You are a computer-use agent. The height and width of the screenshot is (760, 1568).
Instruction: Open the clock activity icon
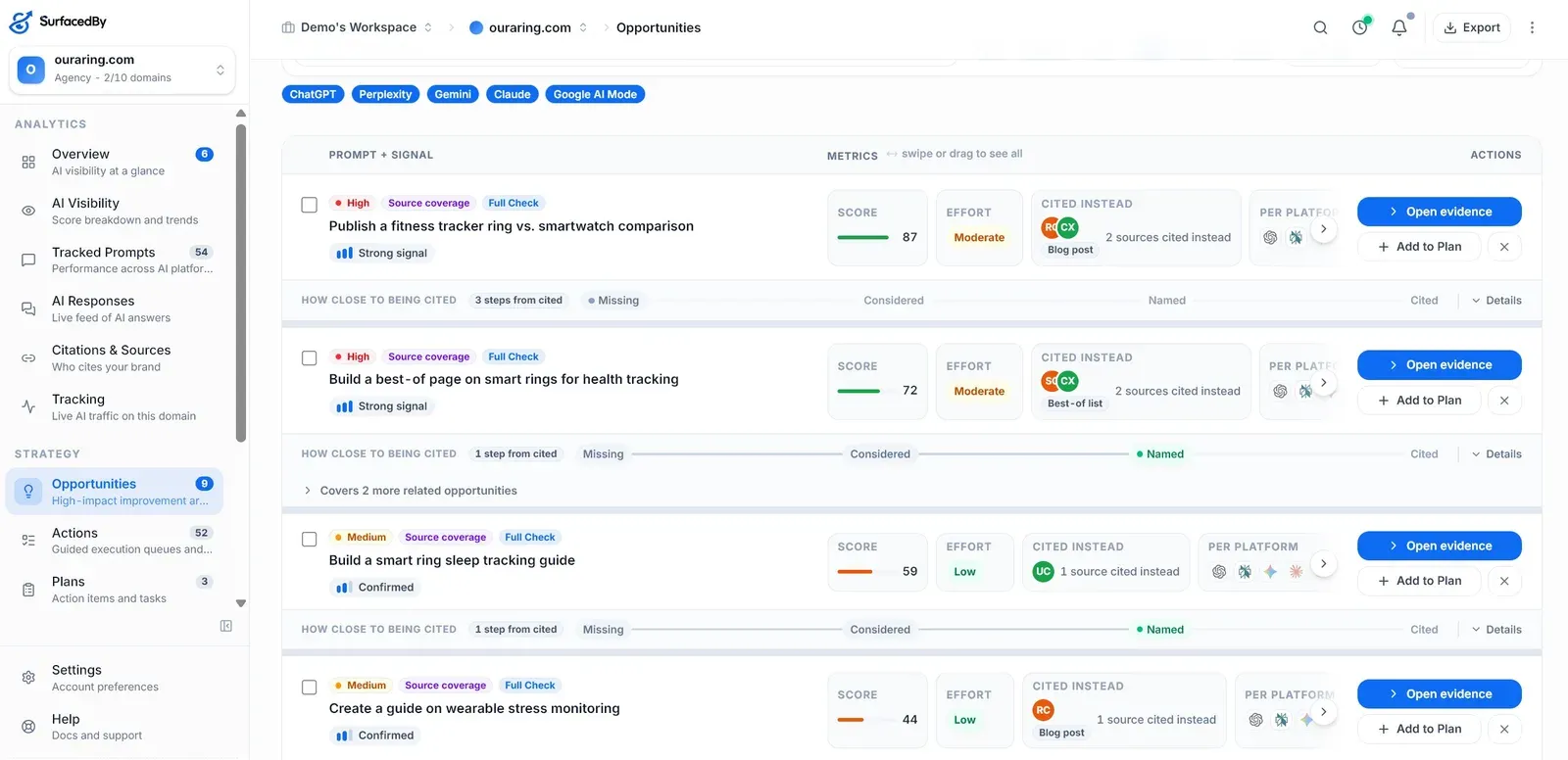[x=1359, y=27]
